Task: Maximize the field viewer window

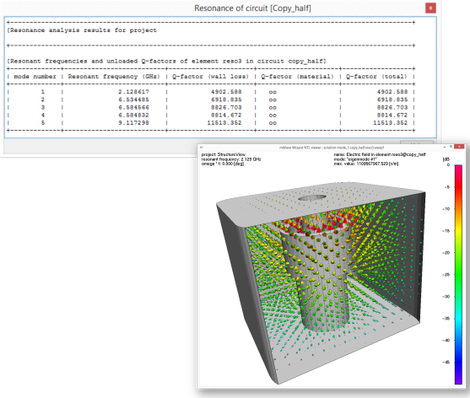Action: pos(451,147)
